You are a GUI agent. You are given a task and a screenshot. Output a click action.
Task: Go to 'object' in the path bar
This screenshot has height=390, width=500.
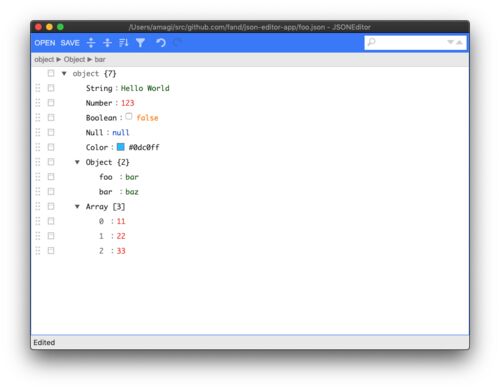pyautogui.click(x=44, y=60)
